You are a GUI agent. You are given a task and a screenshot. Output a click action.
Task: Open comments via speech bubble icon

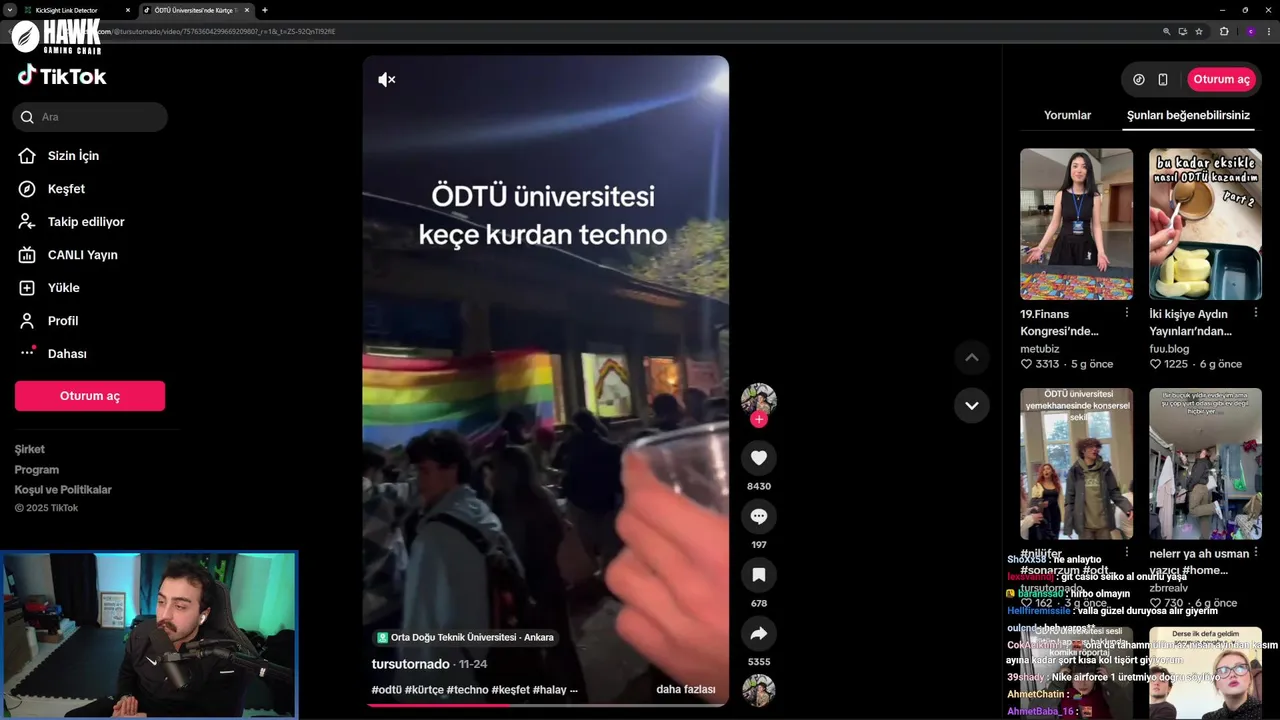click(x=759, y=516)
